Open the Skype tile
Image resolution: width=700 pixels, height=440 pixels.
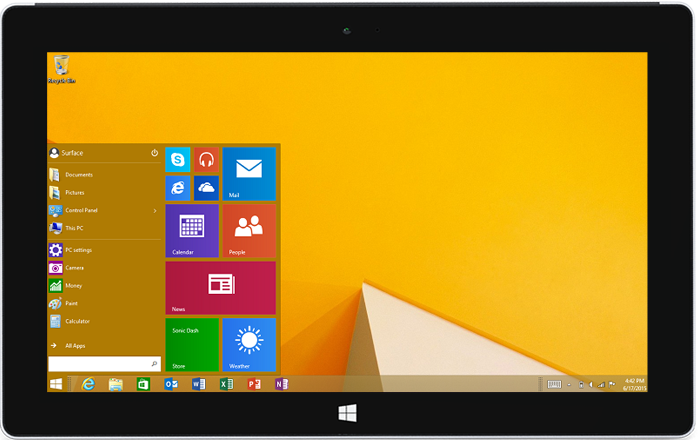click(178, 159)
